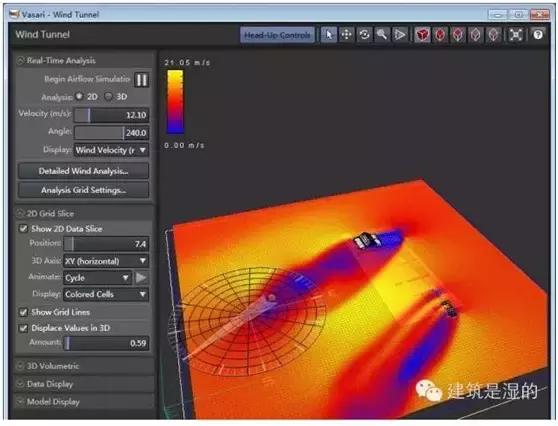Select the 3D analysis radio button
Screen dimensions: 558x426
coord(109,96)
